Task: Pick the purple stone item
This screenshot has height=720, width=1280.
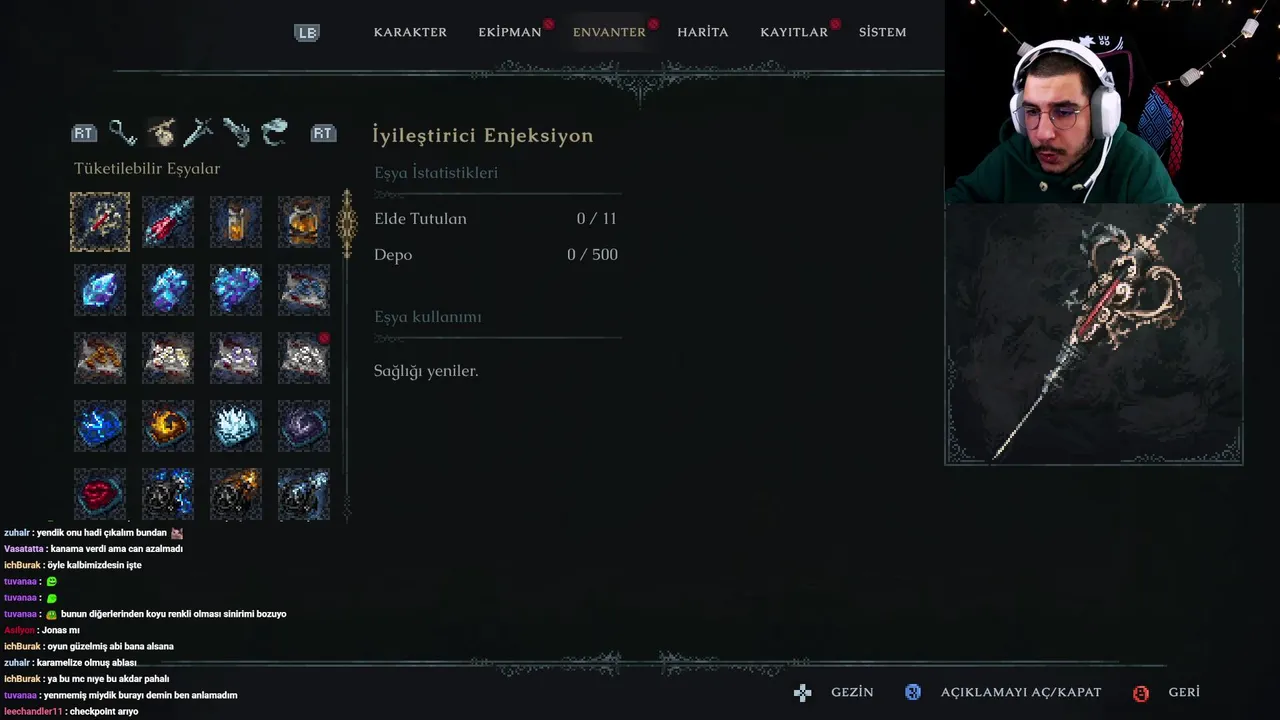Action: point(304,426)
